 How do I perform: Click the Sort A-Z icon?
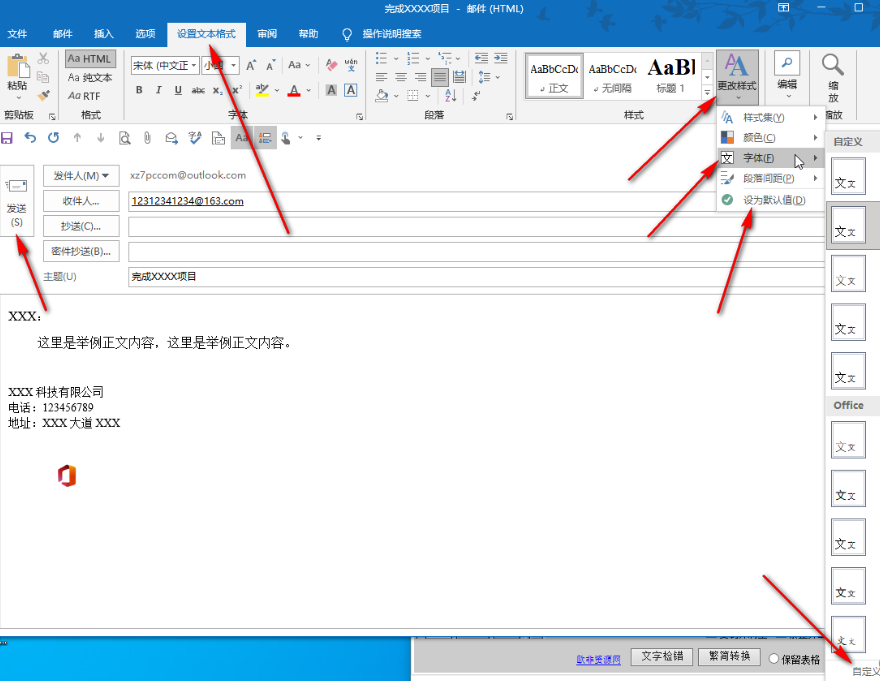pos(451,95)
